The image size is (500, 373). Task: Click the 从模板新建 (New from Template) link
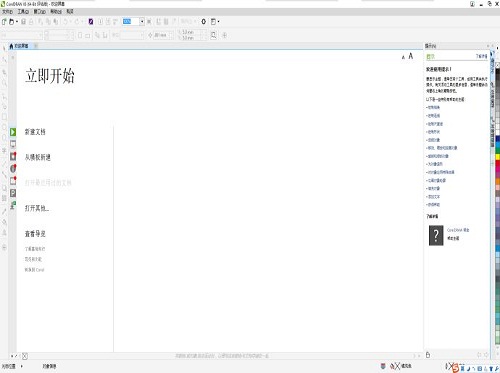(38, 157)
